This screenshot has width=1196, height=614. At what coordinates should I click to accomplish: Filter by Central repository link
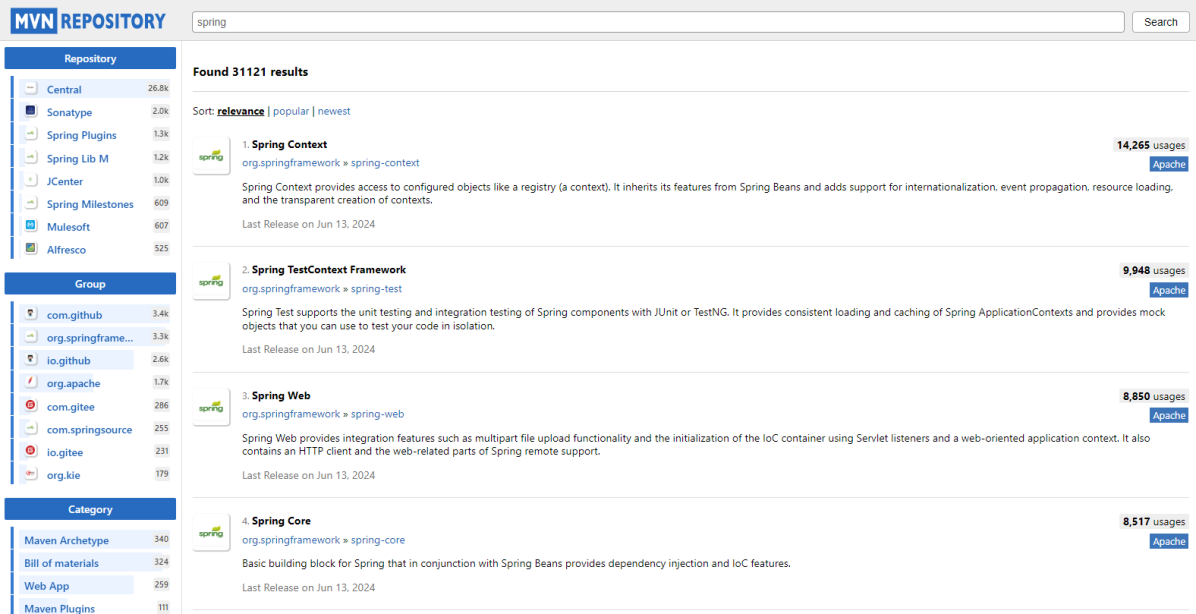pyautogui.click(x=64, y=89)
